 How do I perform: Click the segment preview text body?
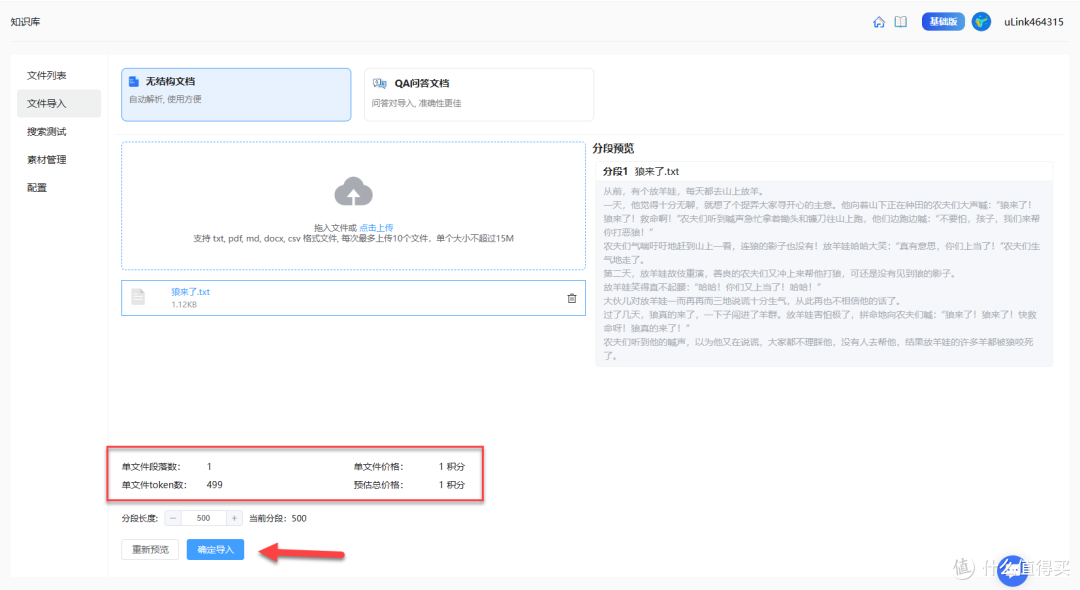(822, 273)
